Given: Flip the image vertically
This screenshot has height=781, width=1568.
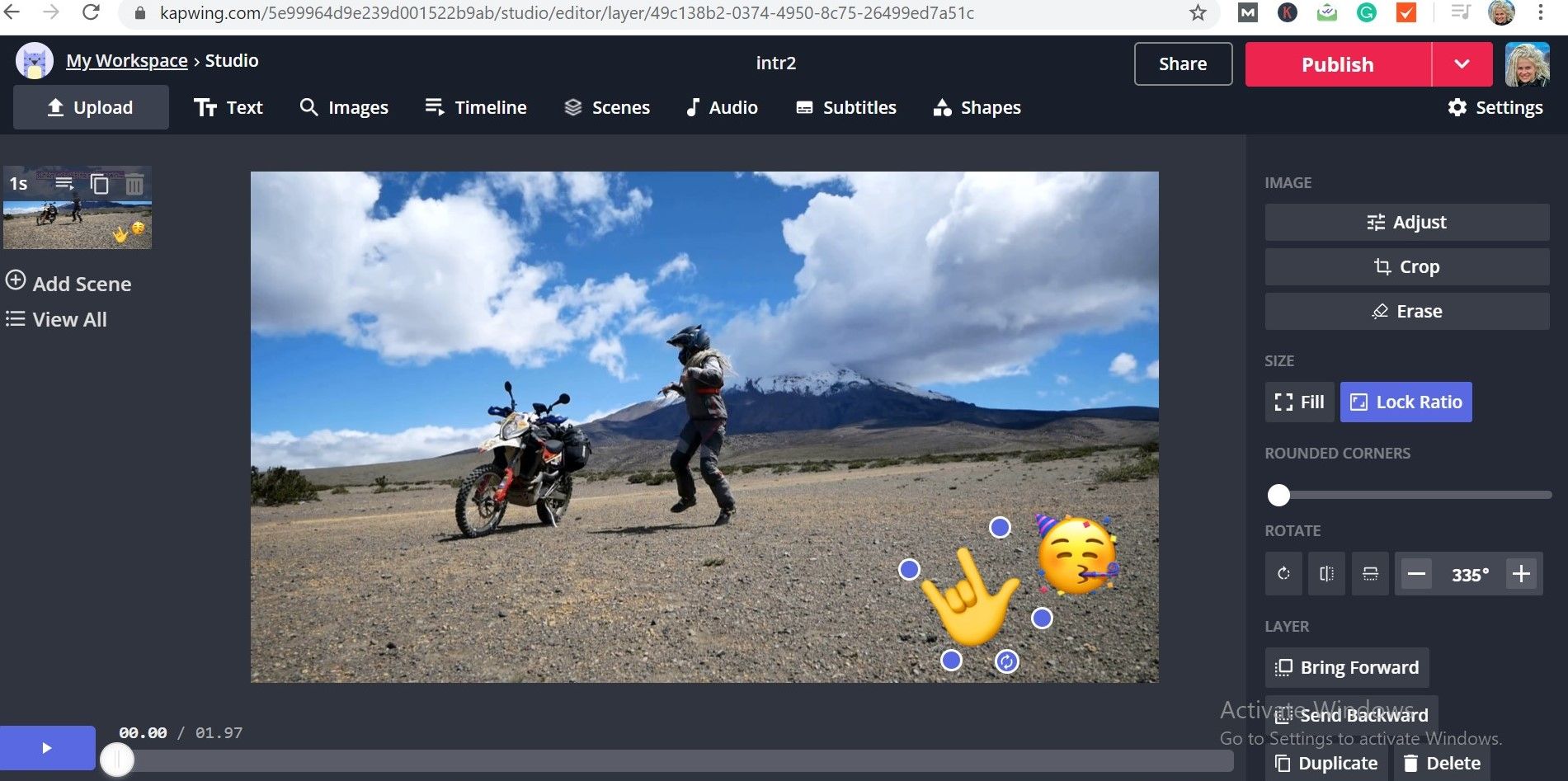Looking at the screenshot, I should point(1370,574).
